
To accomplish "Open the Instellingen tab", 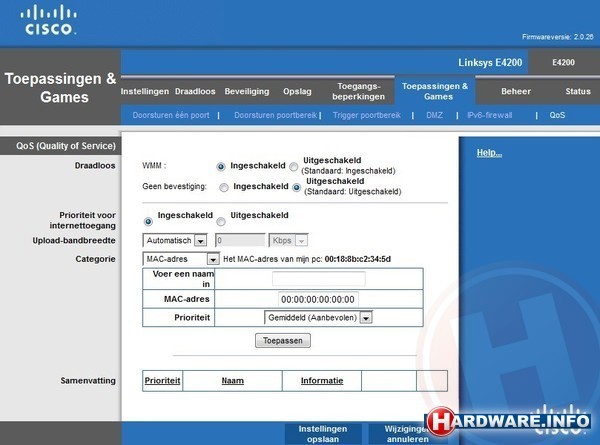I will (x=145, y=91).
